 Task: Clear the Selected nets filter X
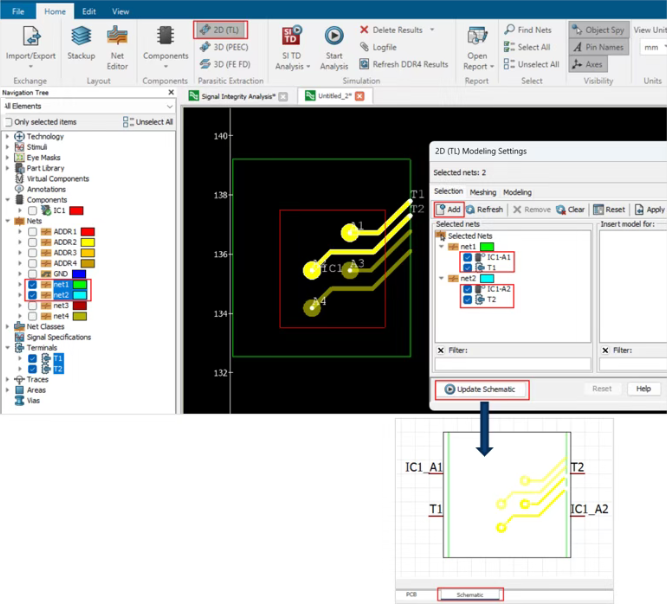pos(441,351)
